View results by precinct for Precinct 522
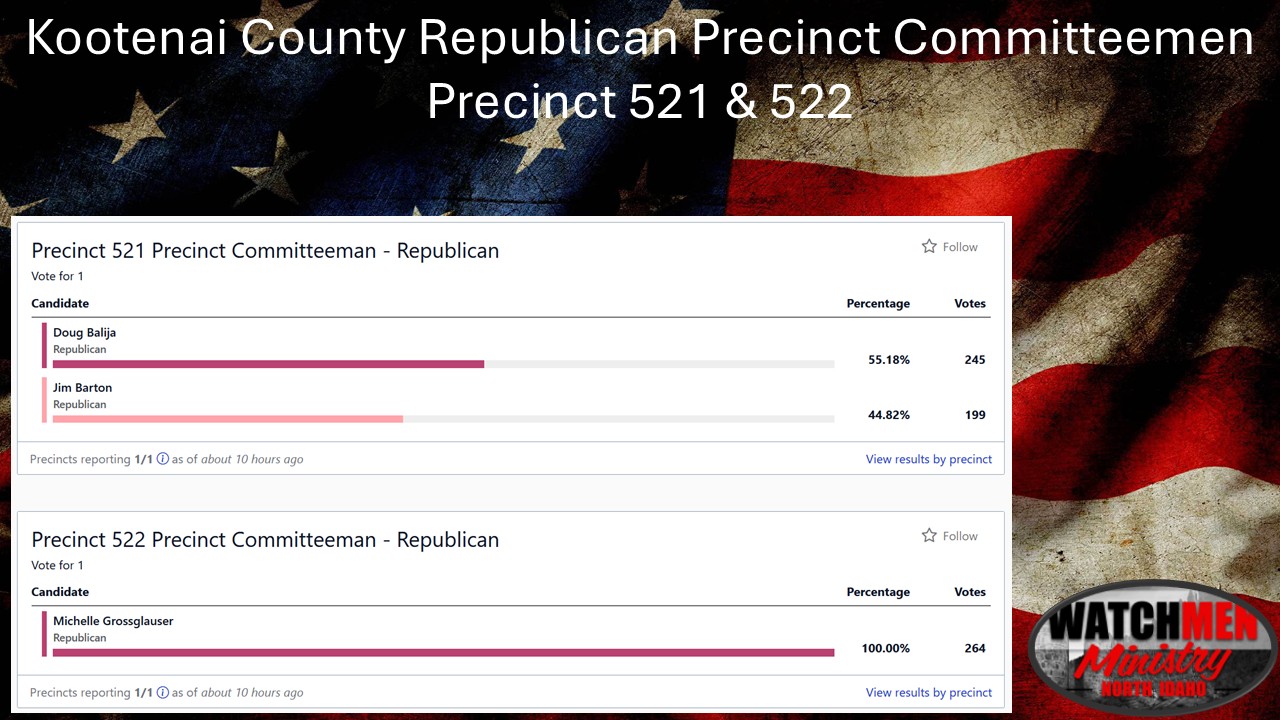The height and width of the screenshot is (720, 1280). (929, 692)
